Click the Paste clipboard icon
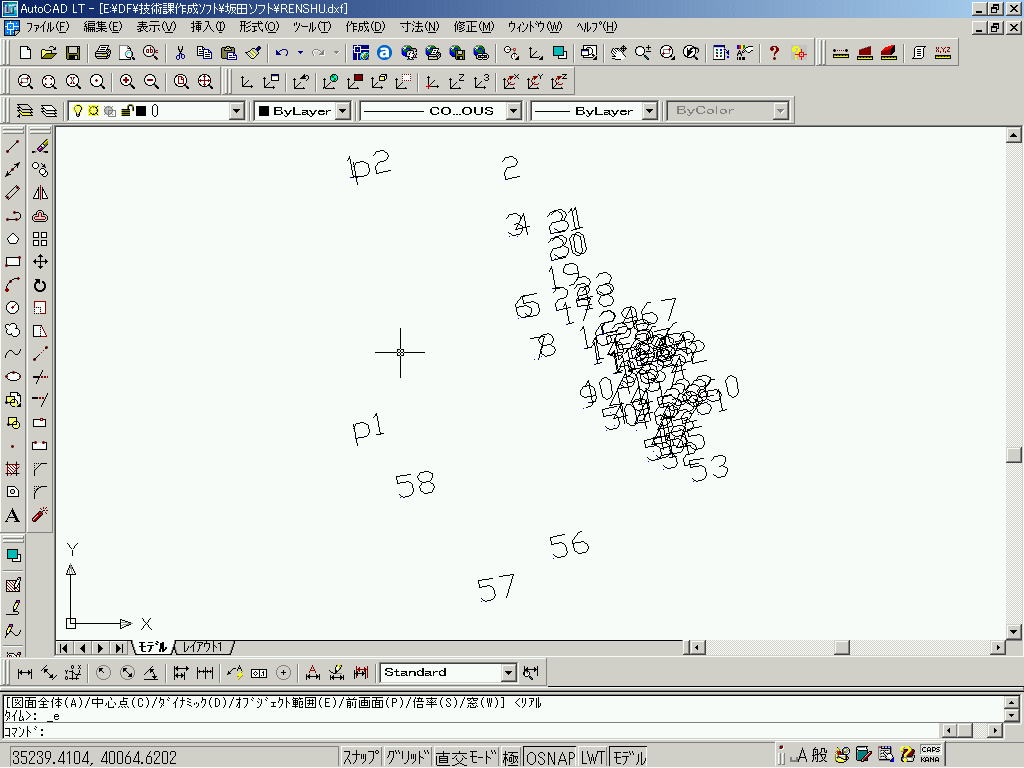Image resolution: width=1024 pixels, height=768 pixels. pyautogui.click(x=229, y=53)
